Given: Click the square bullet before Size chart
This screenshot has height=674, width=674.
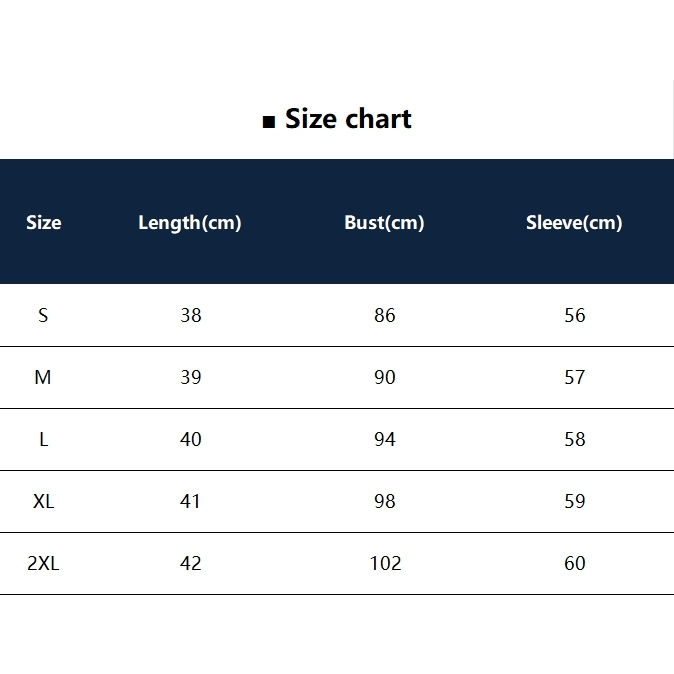Looking at the screenshot, I should click(x=268, y=122).
